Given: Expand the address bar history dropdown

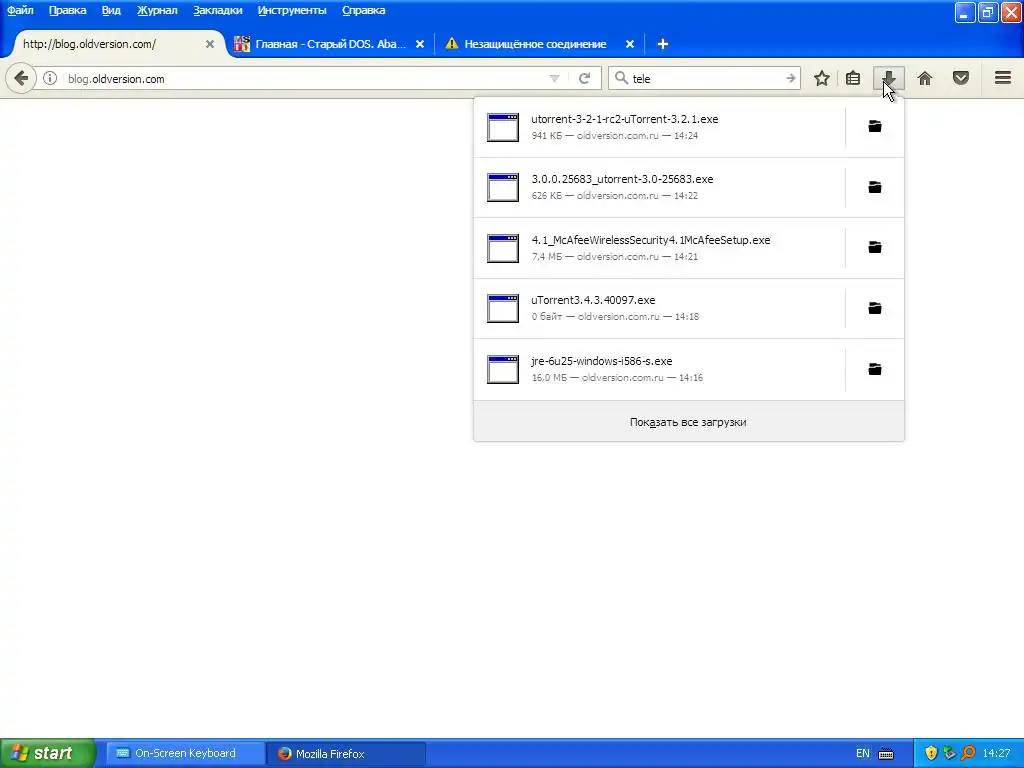Looking at the screenshot, I should (x=554, y=78).
